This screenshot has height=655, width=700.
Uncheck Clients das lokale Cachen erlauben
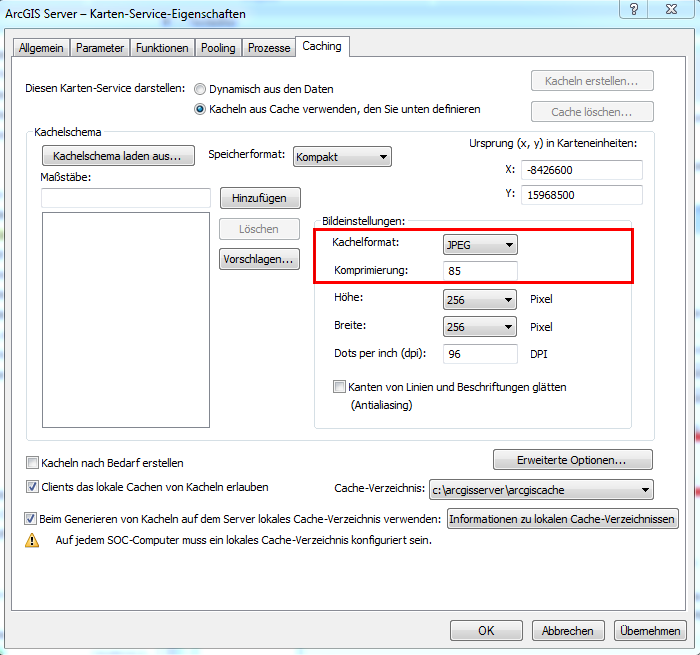pos(32,487)
